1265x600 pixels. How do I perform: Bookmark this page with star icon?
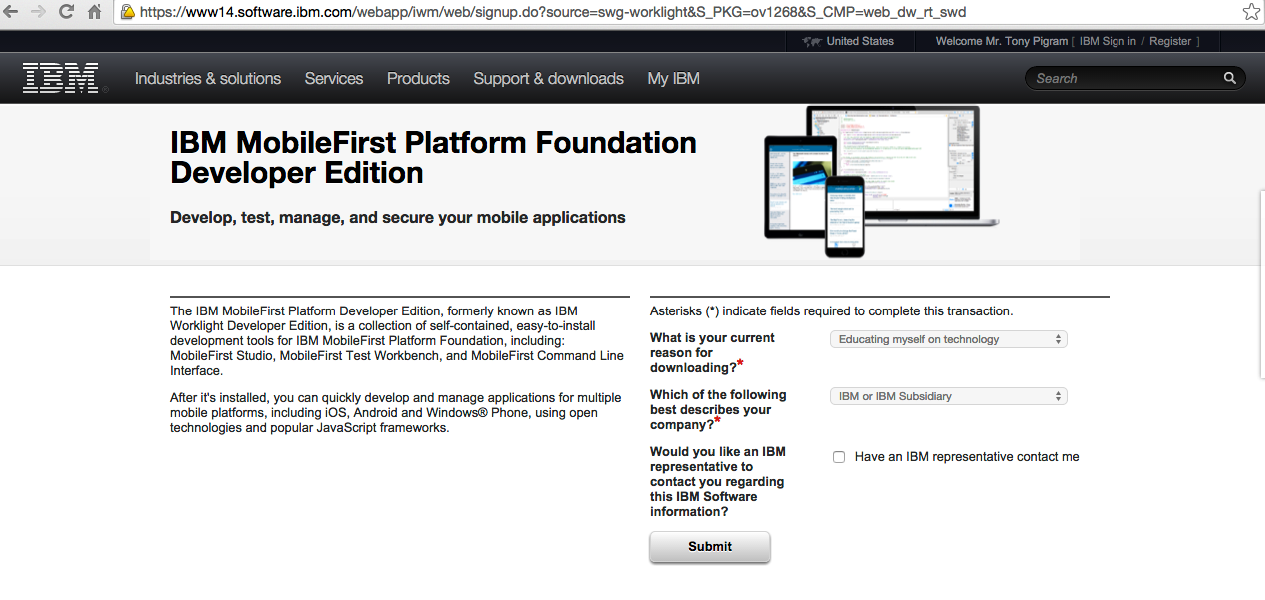point(1251,12)
